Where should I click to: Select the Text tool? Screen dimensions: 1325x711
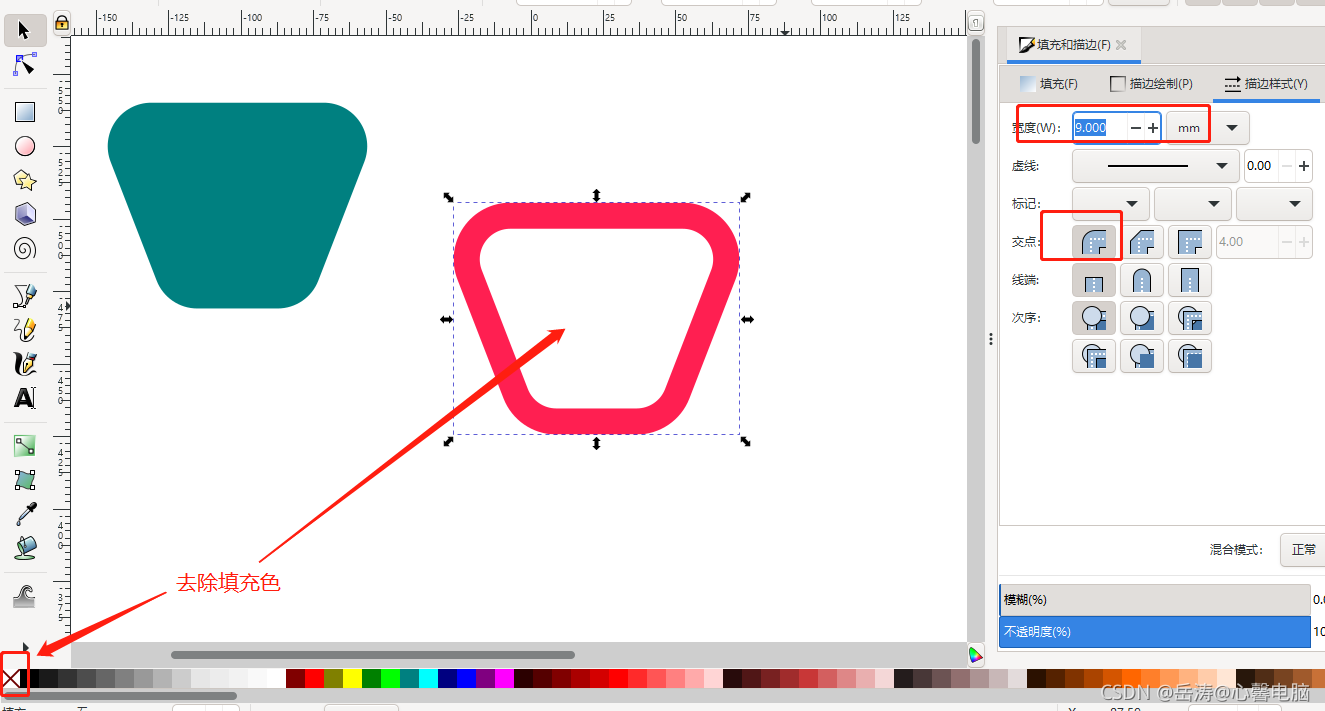(25, 398)
